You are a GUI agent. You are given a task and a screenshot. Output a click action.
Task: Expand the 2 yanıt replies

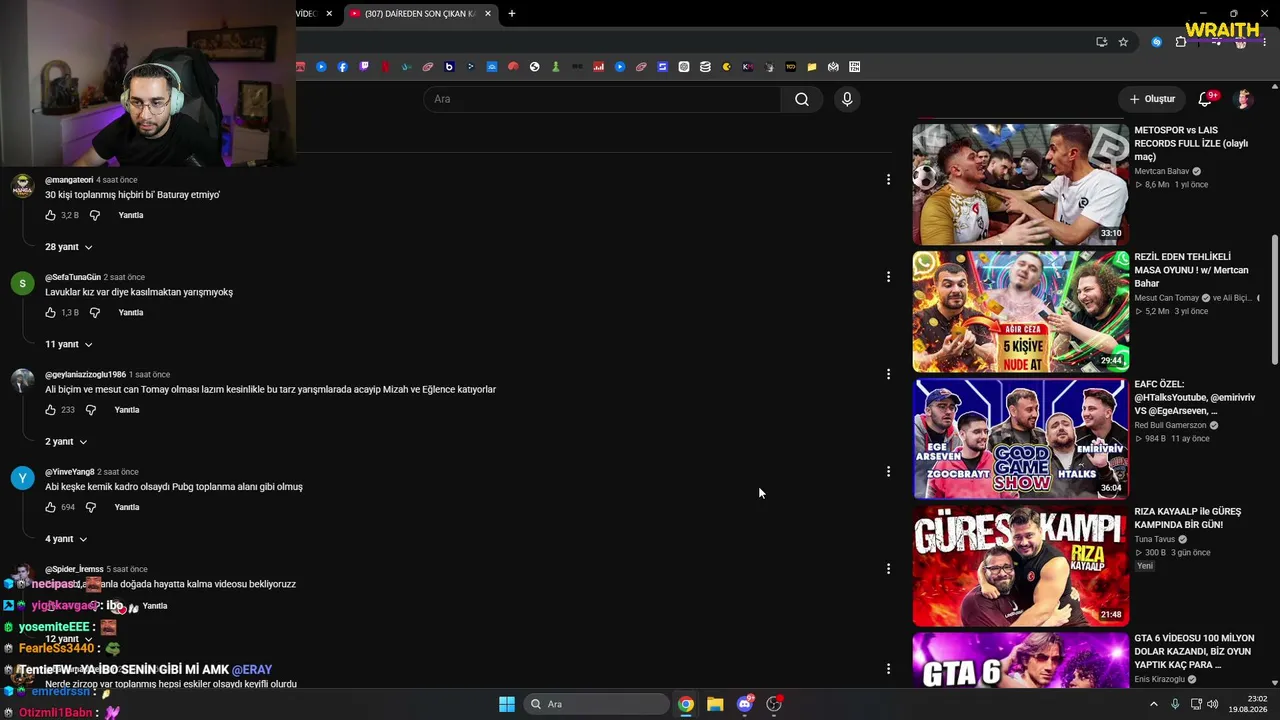[66, 442]
